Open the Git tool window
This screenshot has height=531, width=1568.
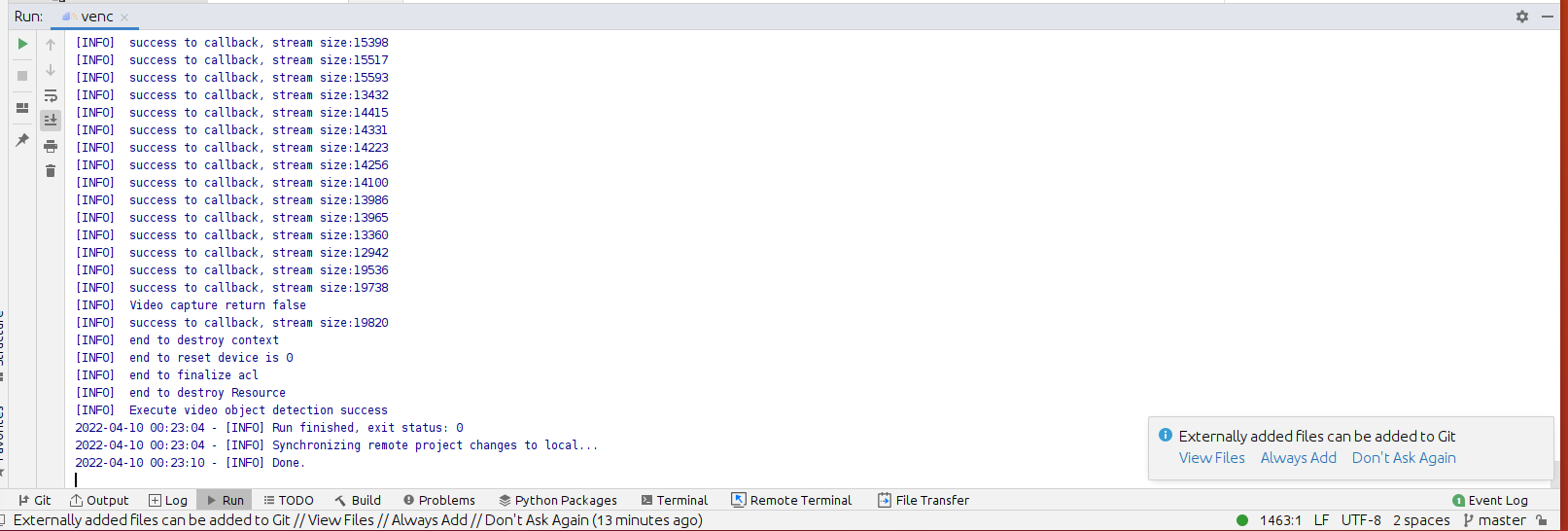click(x=34, y=500)
